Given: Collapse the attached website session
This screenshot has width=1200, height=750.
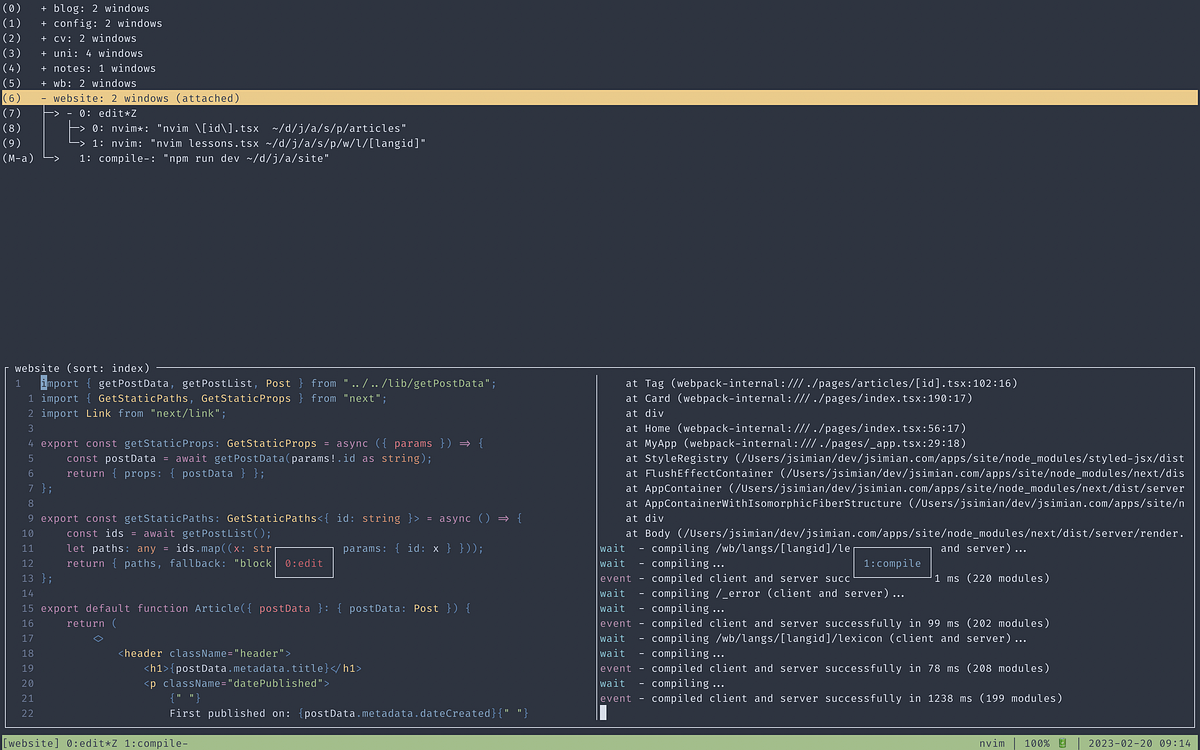Looking at the screenshot, I should (43, 98).
